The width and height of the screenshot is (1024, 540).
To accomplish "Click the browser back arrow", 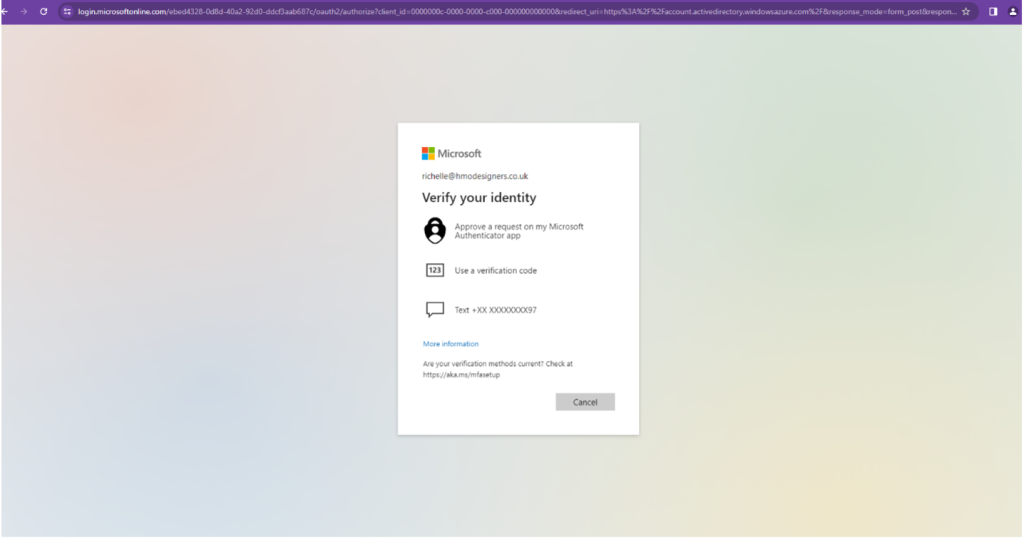I will [x=7, y=11].
